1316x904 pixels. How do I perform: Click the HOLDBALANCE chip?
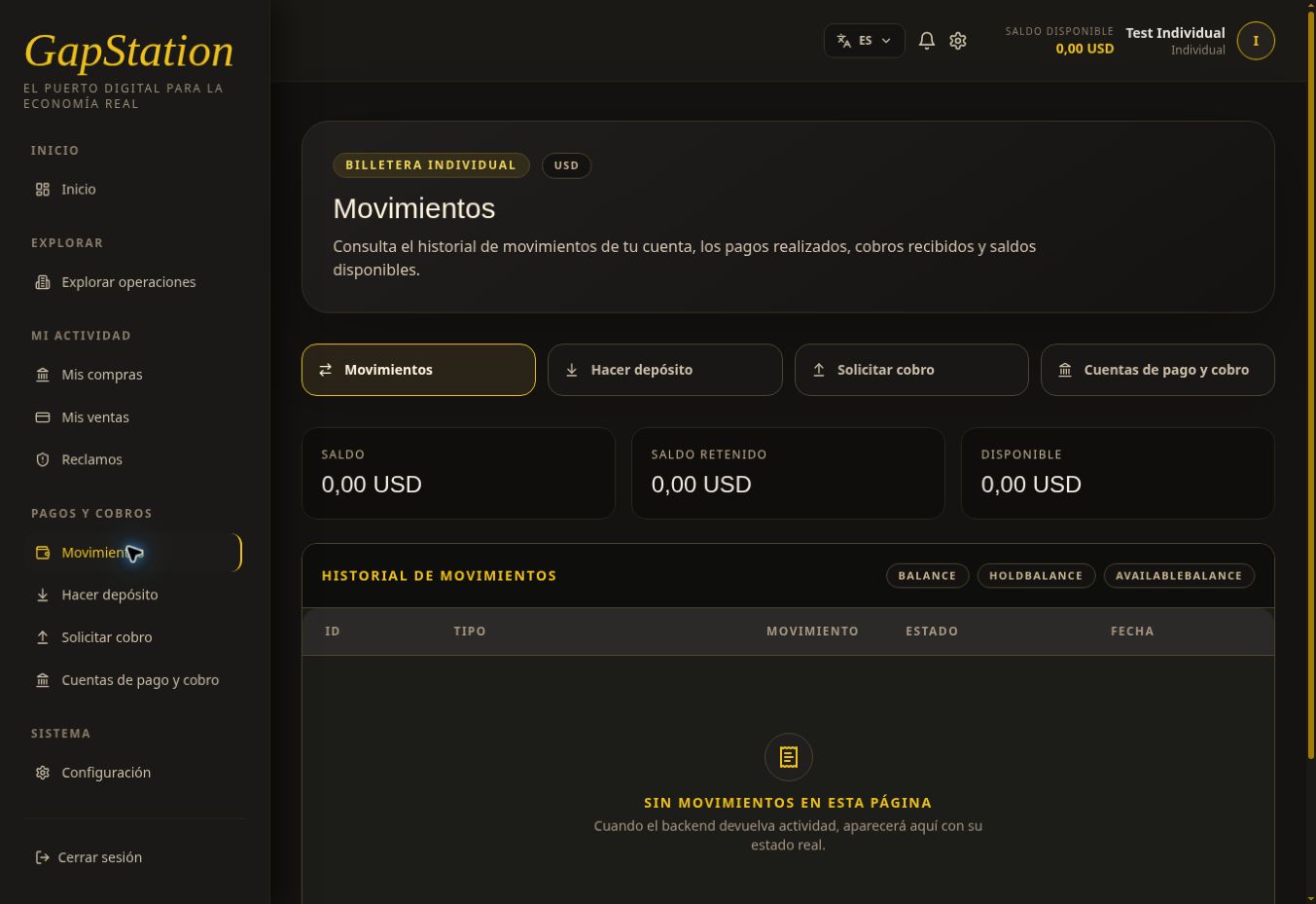tap(1036, 576)
